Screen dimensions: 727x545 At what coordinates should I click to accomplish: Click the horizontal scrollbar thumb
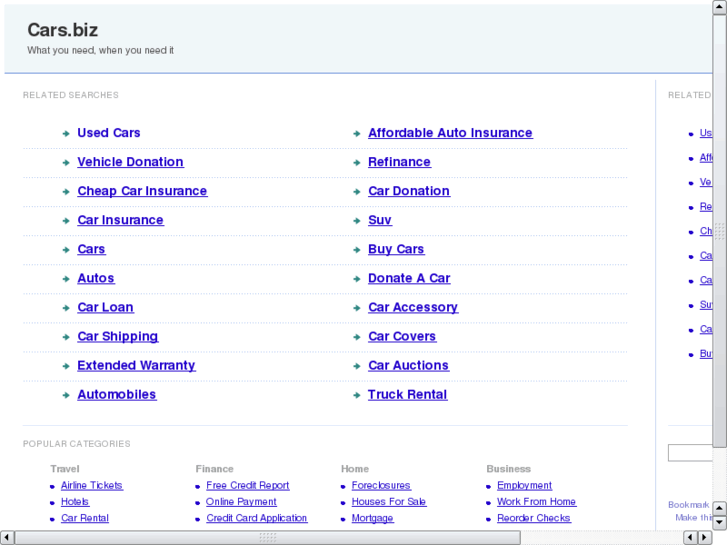point(268,538)
